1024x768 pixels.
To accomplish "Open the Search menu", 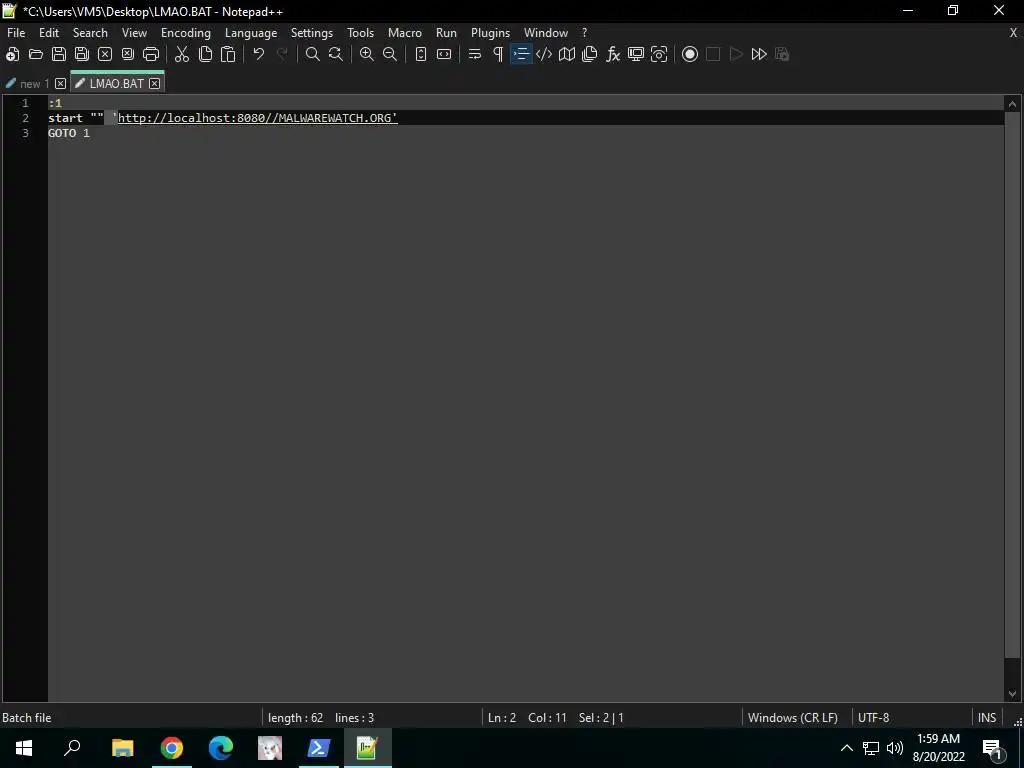I will [x=90, y=33].
